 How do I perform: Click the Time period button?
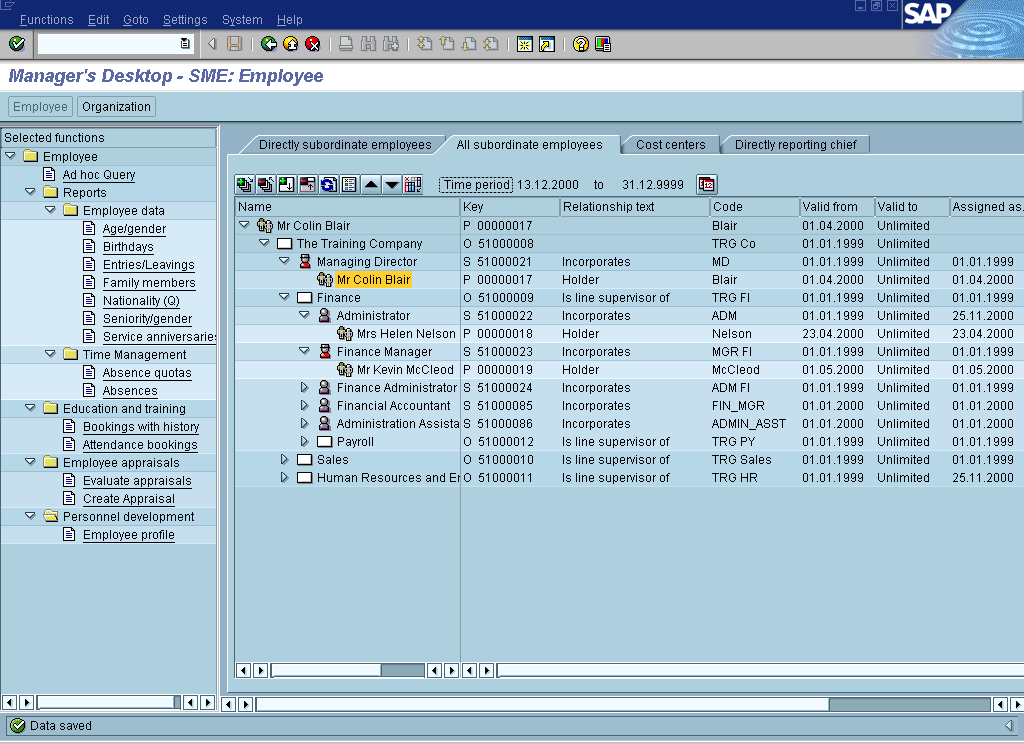point(476,185)
